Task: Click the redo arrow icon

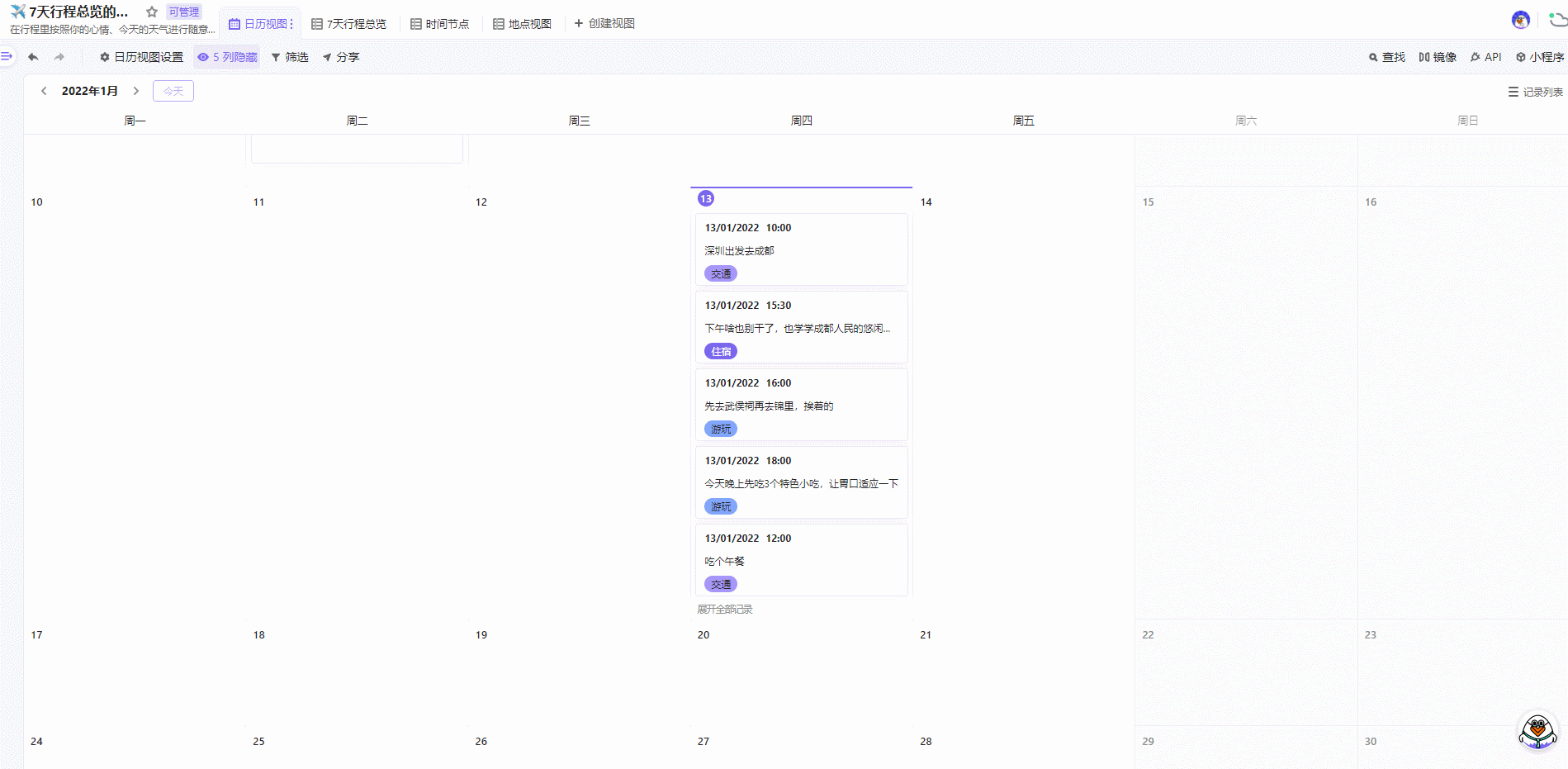Action: [x=59, y=57]
